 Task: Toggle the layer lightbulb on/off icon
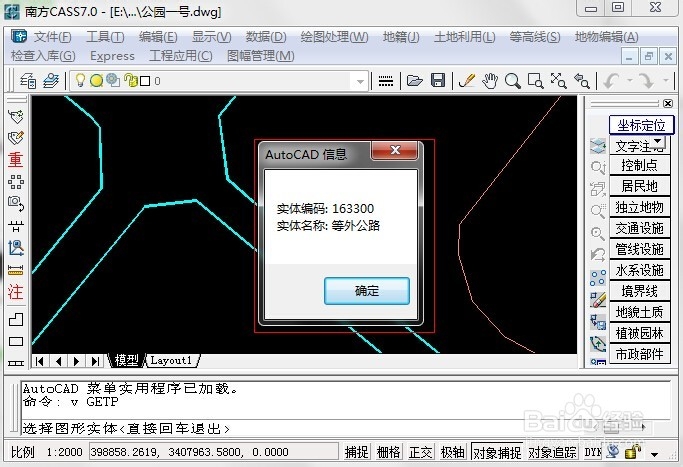point(80,80)
